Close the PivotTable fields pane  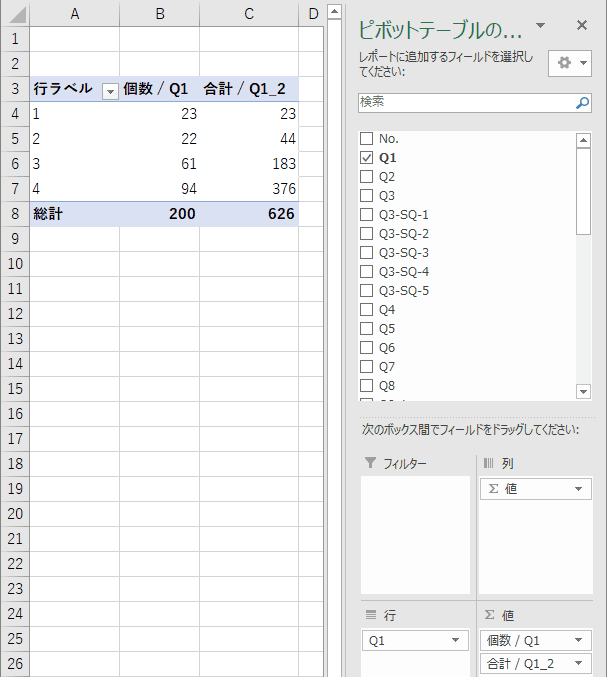tap(582, 26)
